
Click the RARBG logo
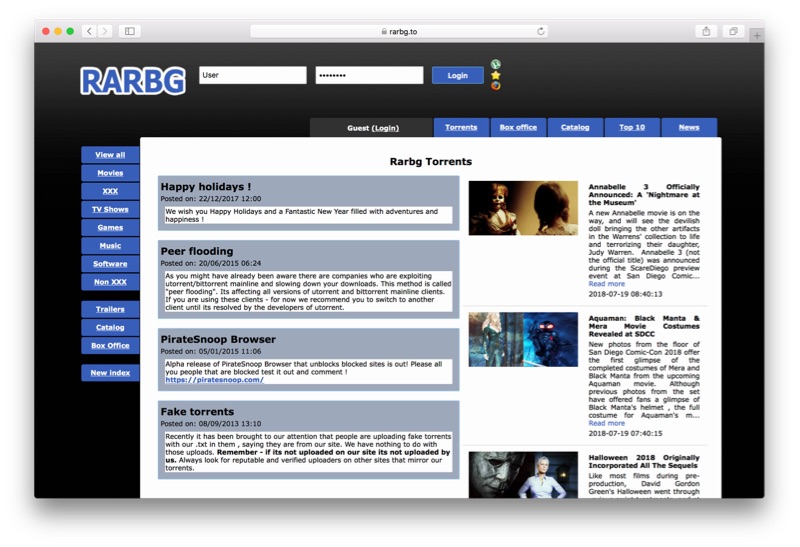pyautogui.click(x=133, y=80)
